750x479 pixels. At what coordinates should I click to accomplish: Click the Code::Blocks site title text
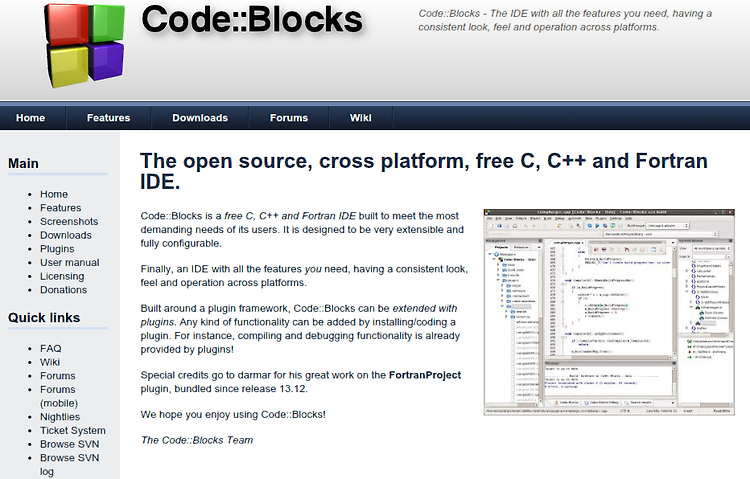[252, 20]
